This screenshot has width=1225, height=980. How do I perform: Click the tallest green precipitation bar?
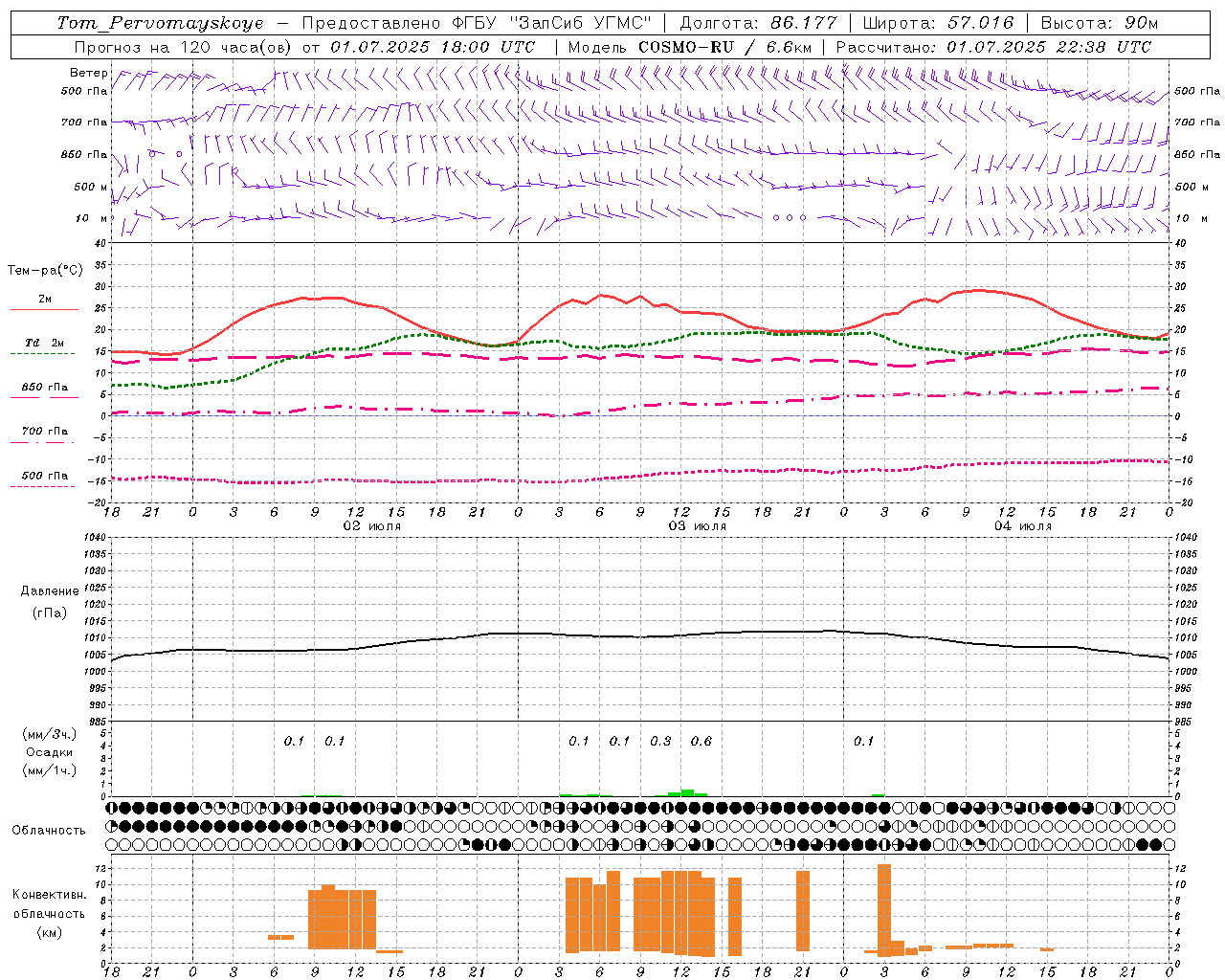(687, 793)
